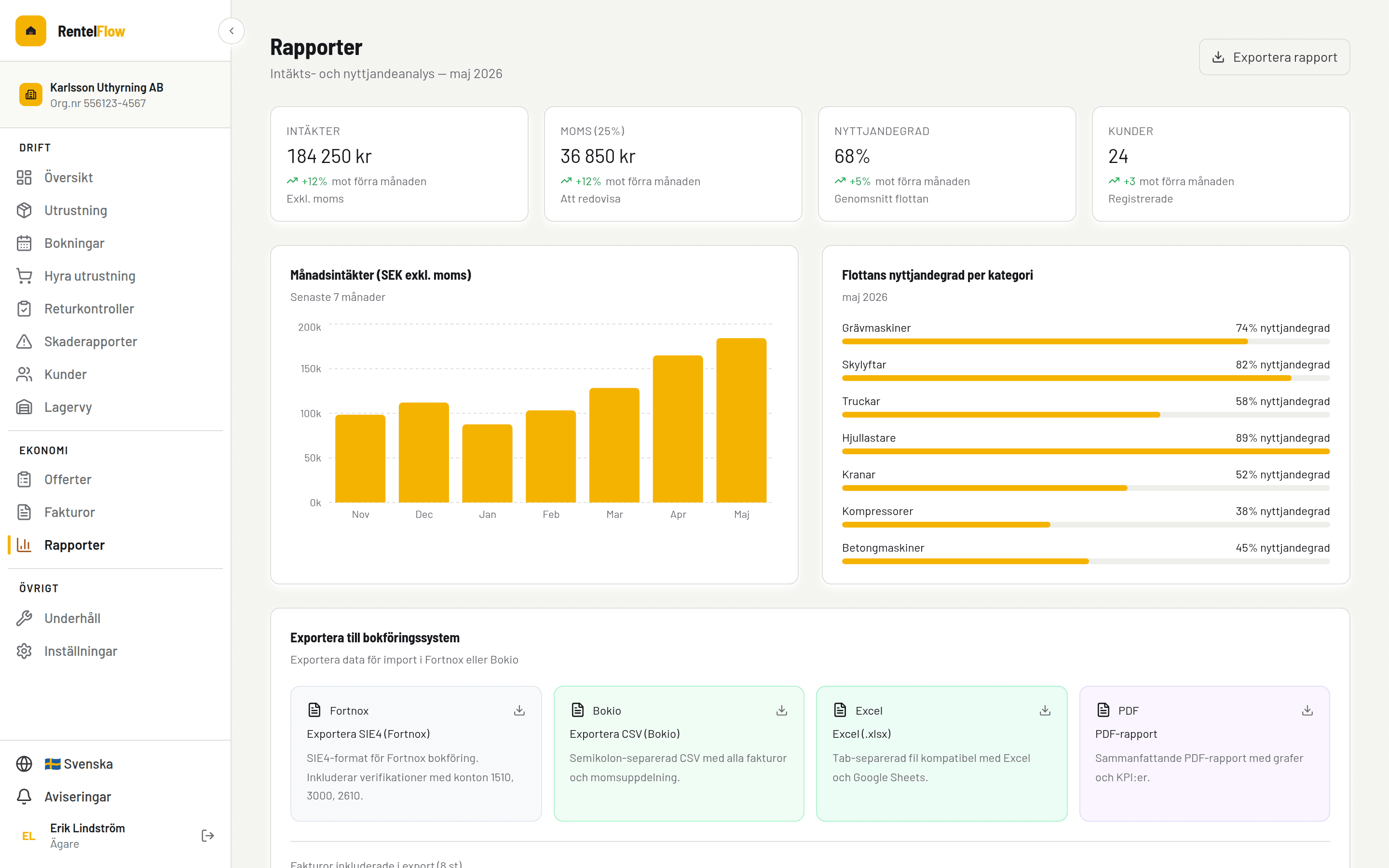Click the Hyra utrustning cart icon
The width and height of the screenshot is (1389, 868).
pyautogui.click(x=24, y=275)
